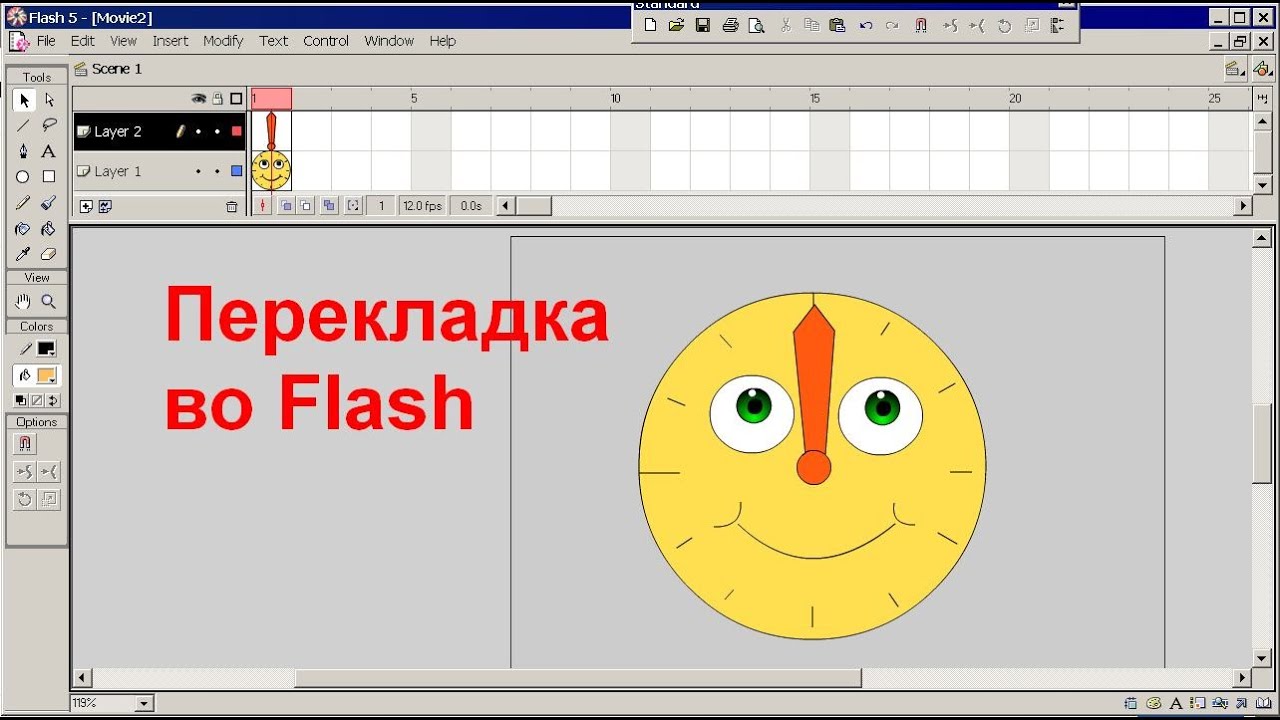Toggle Layer 2 lock dot
Viewport: 1280px width, 720px height.
[x=217, y=131]
